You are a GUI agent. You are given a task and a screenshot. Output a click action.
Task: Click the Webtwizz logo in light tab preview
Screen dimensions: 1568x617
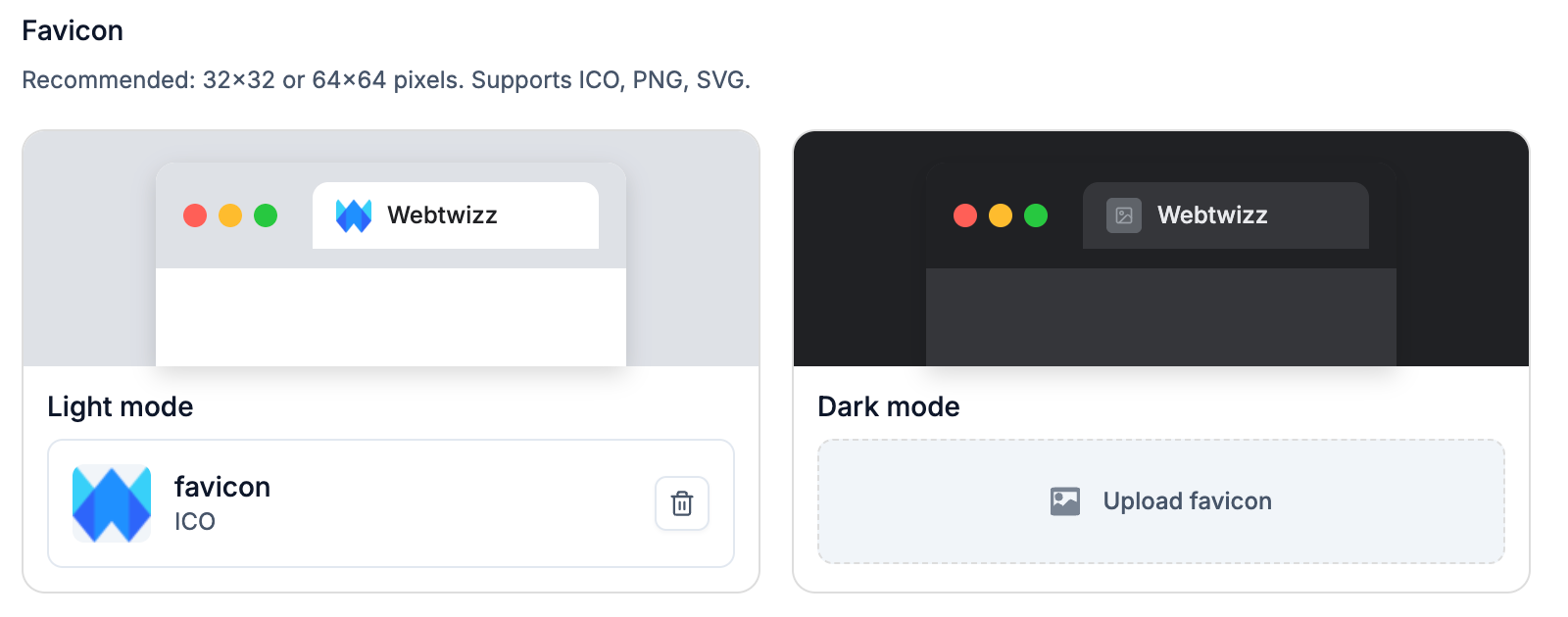click(x=354, y=215)
